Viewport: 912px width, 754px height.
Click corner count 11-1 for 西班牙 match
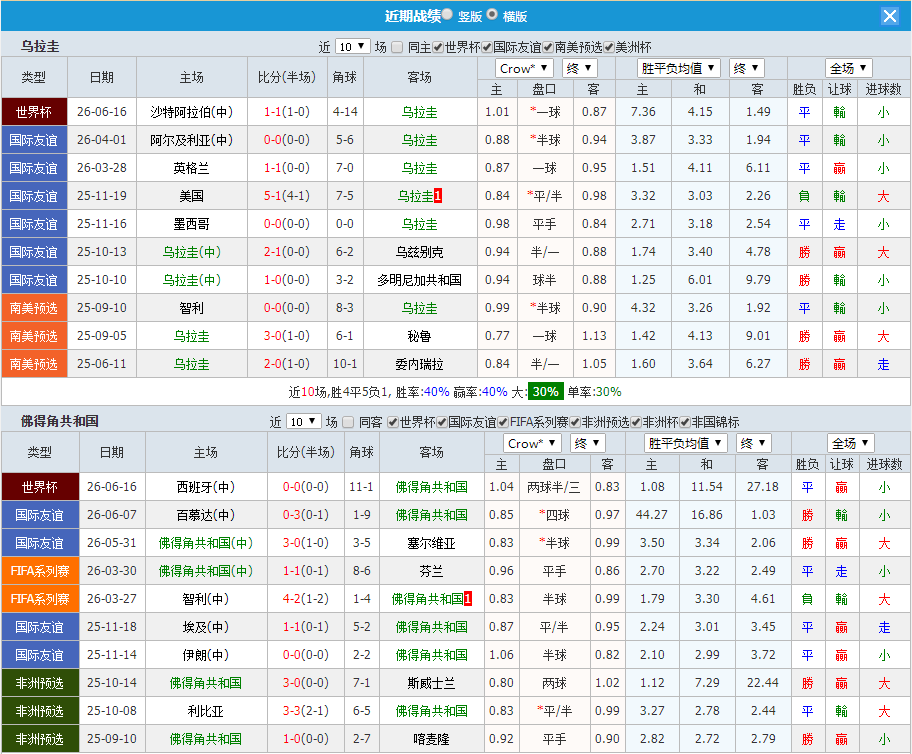[361, 487]
